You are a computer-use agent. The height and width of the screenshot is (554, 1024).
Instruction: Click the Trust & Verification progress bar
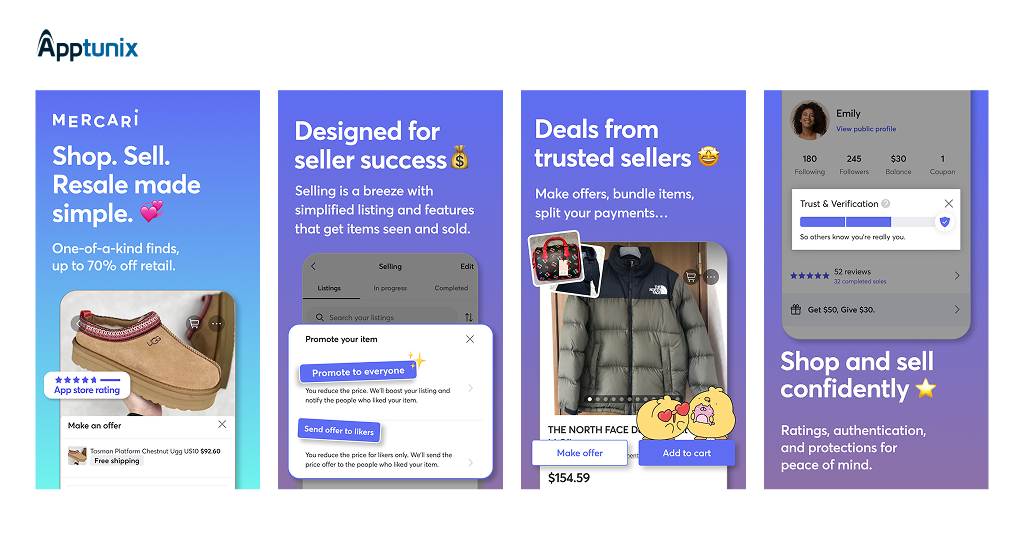869,222
